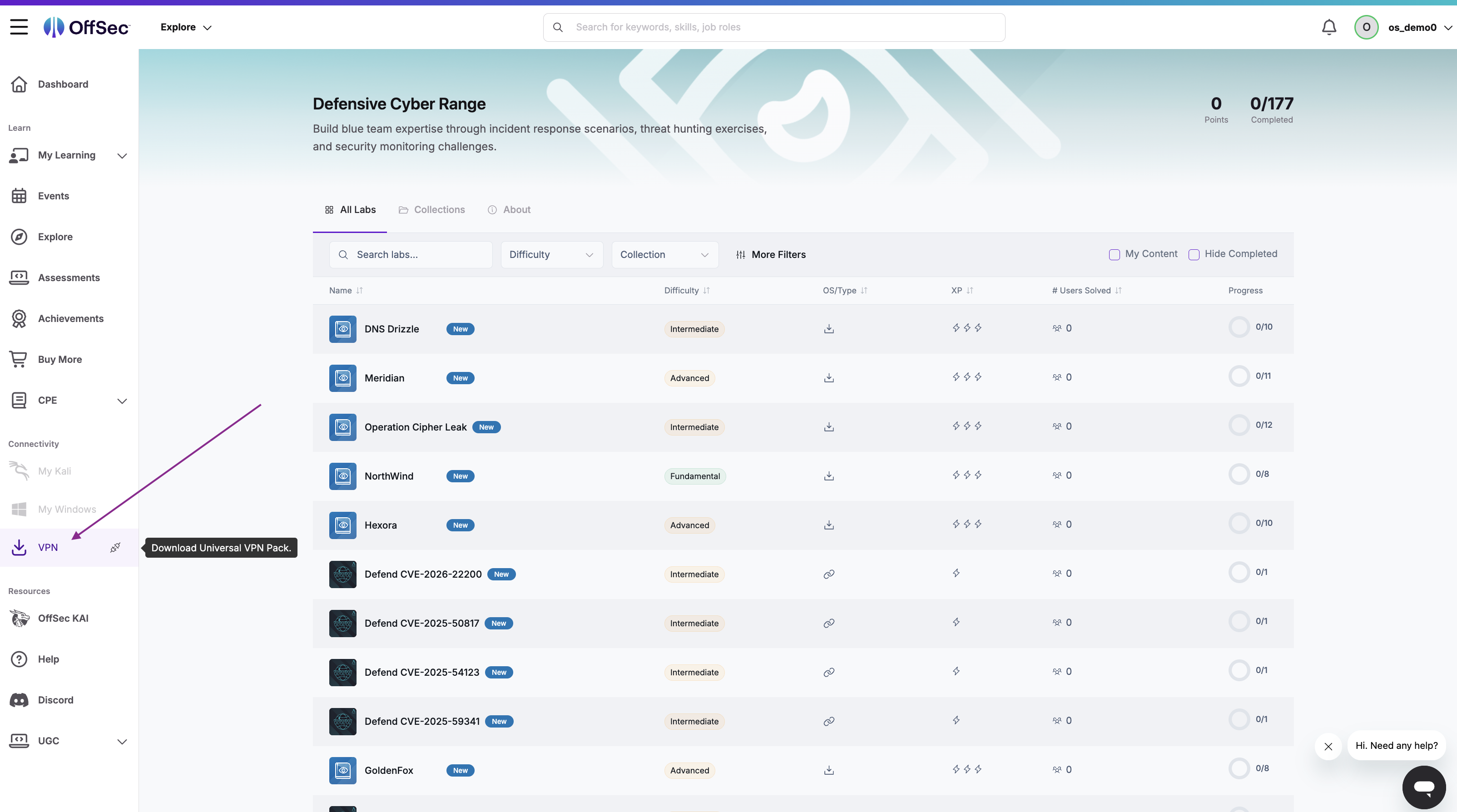Click the Explore compass icon in sidebar
The image size is (1457, 812).
[x=19, y=236]
